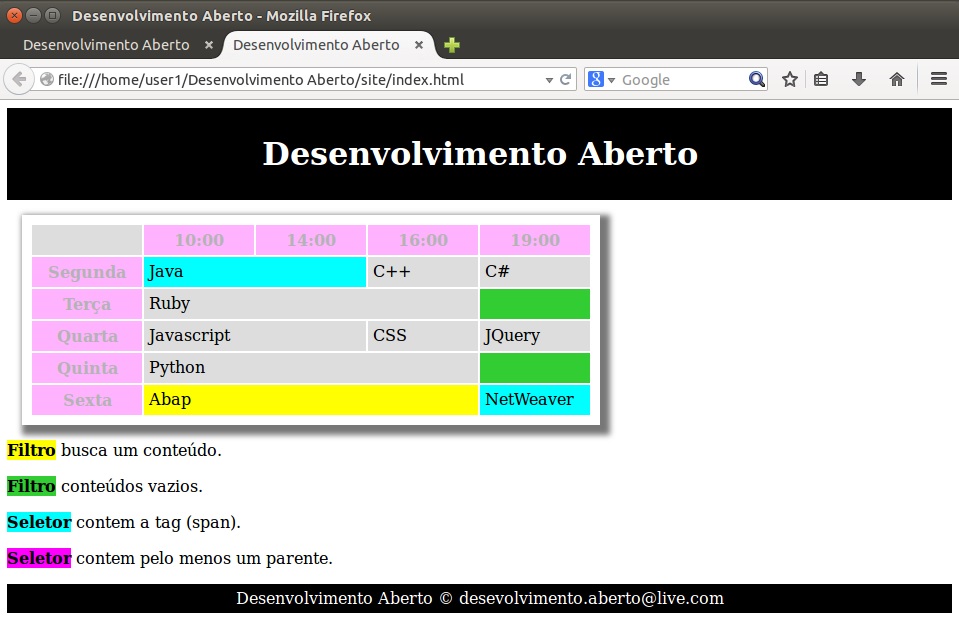Screen dimensions: 959x631
Task: Click the search magnifier icon in the Google box
Action: [x=757, y=80]
